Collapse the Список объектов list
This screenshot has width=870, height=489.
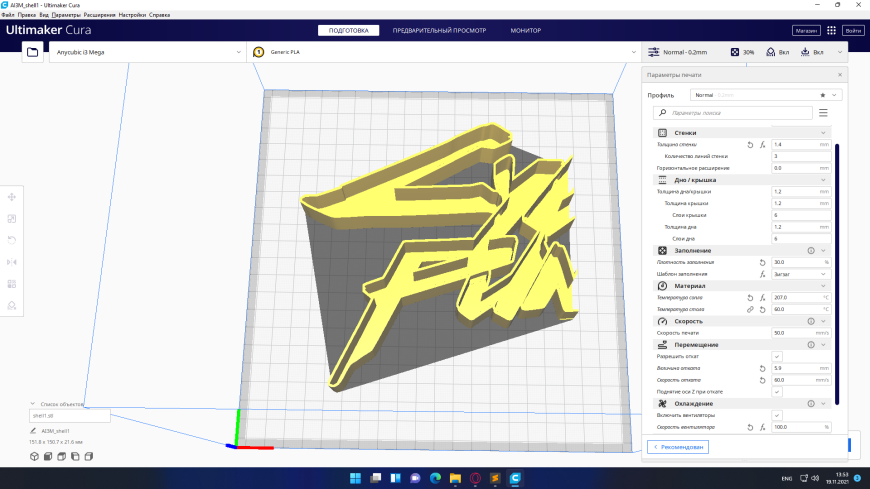(32, 404)
